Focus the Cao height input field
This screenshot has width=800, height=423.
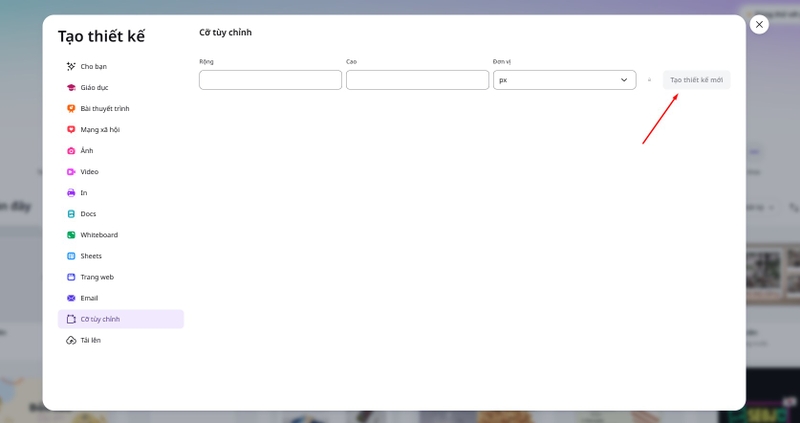click(417, 80)
